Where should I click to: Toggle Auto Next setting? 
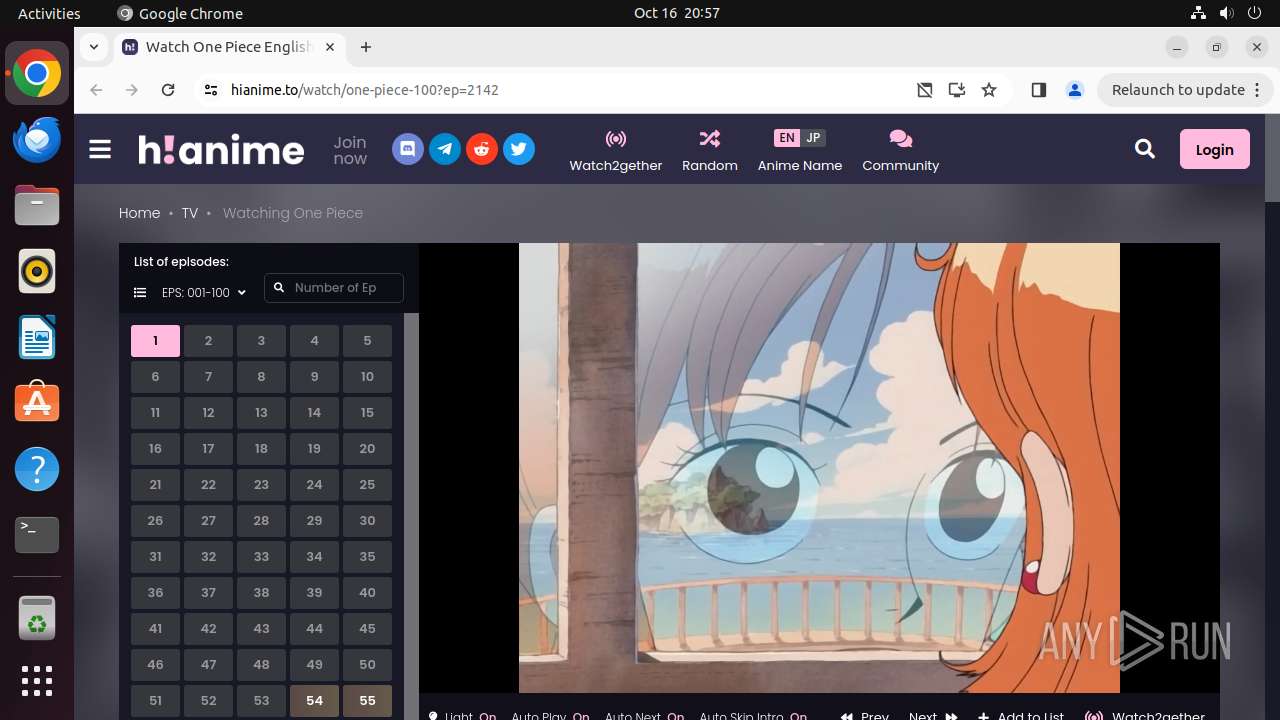(644, 715)
